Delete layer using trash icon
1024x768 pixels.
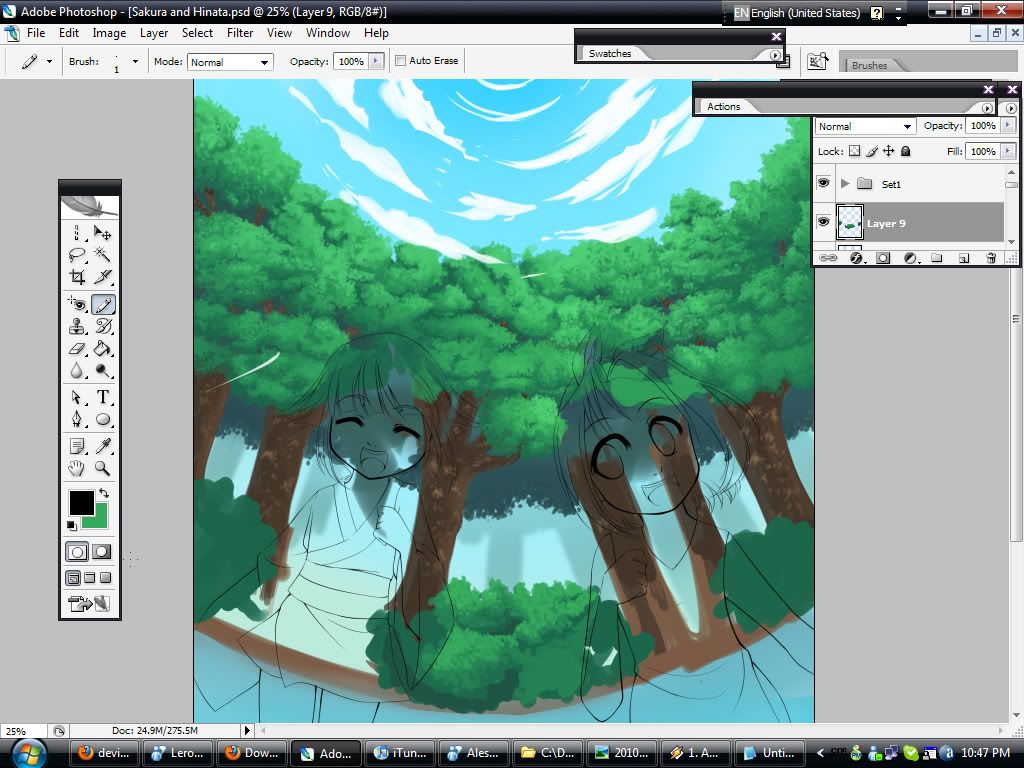(x=991, y=258)
